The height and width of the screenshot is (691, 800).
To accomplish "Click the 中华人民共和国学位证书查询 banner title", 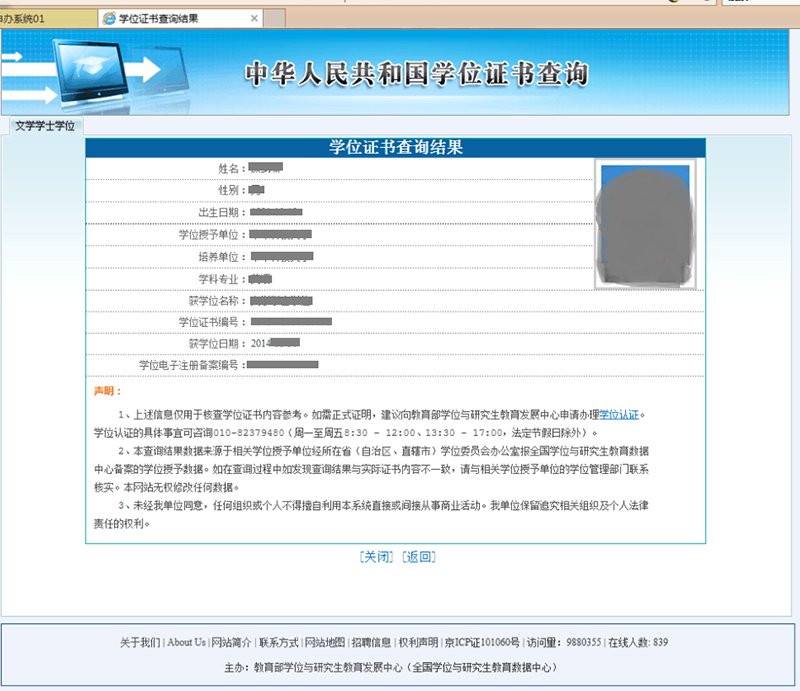I will click(x=416, y=75).
